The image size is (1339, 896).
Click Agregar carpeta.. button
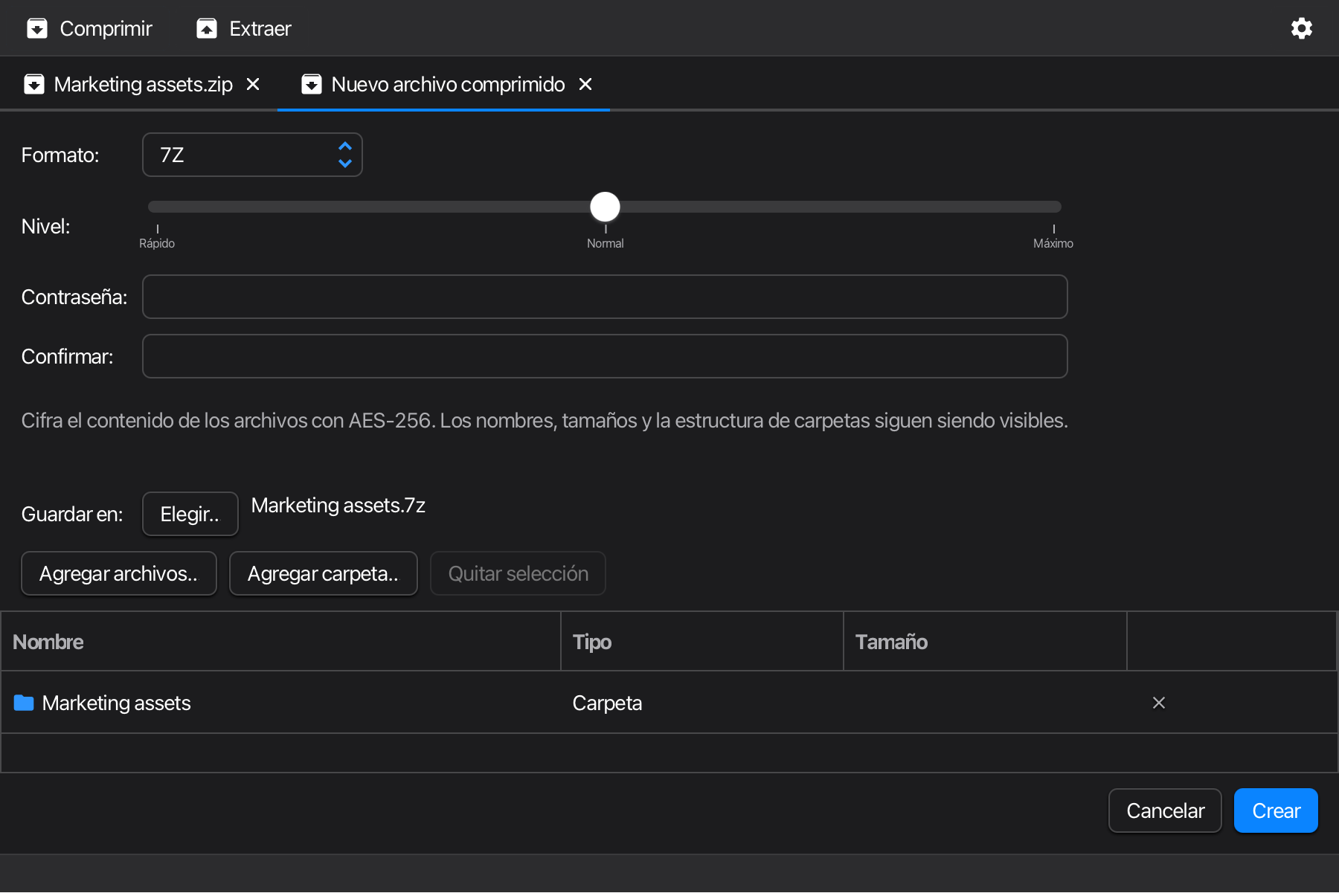pyautogui.click(x=324, y=573)
